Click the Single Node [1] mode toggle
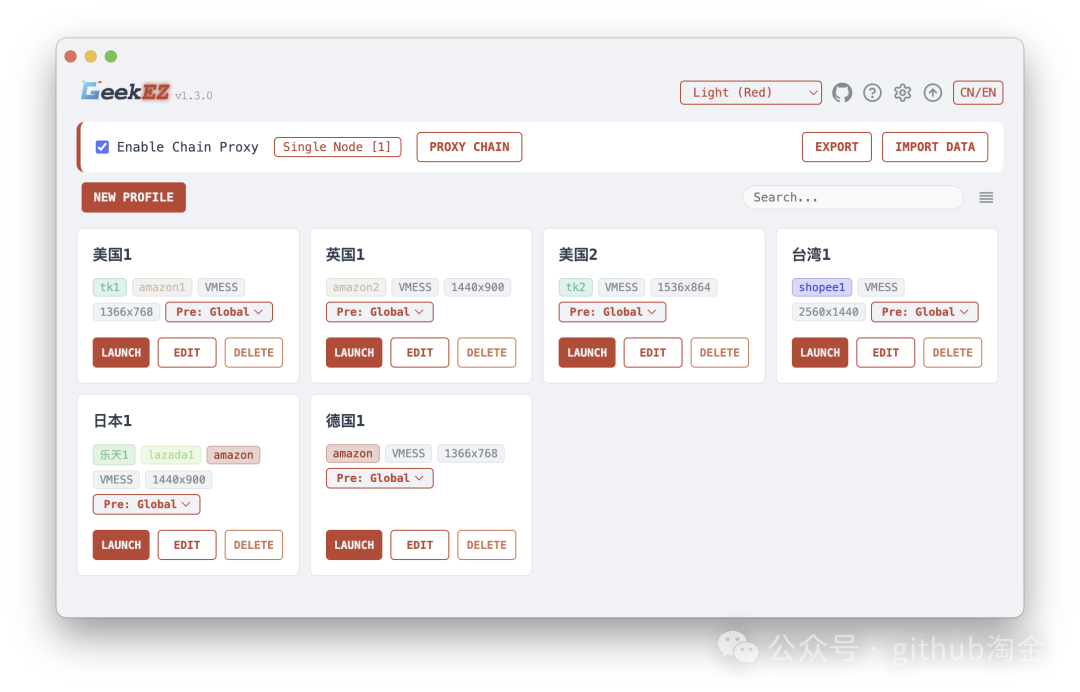1080x692 pixels. (337, 146)
